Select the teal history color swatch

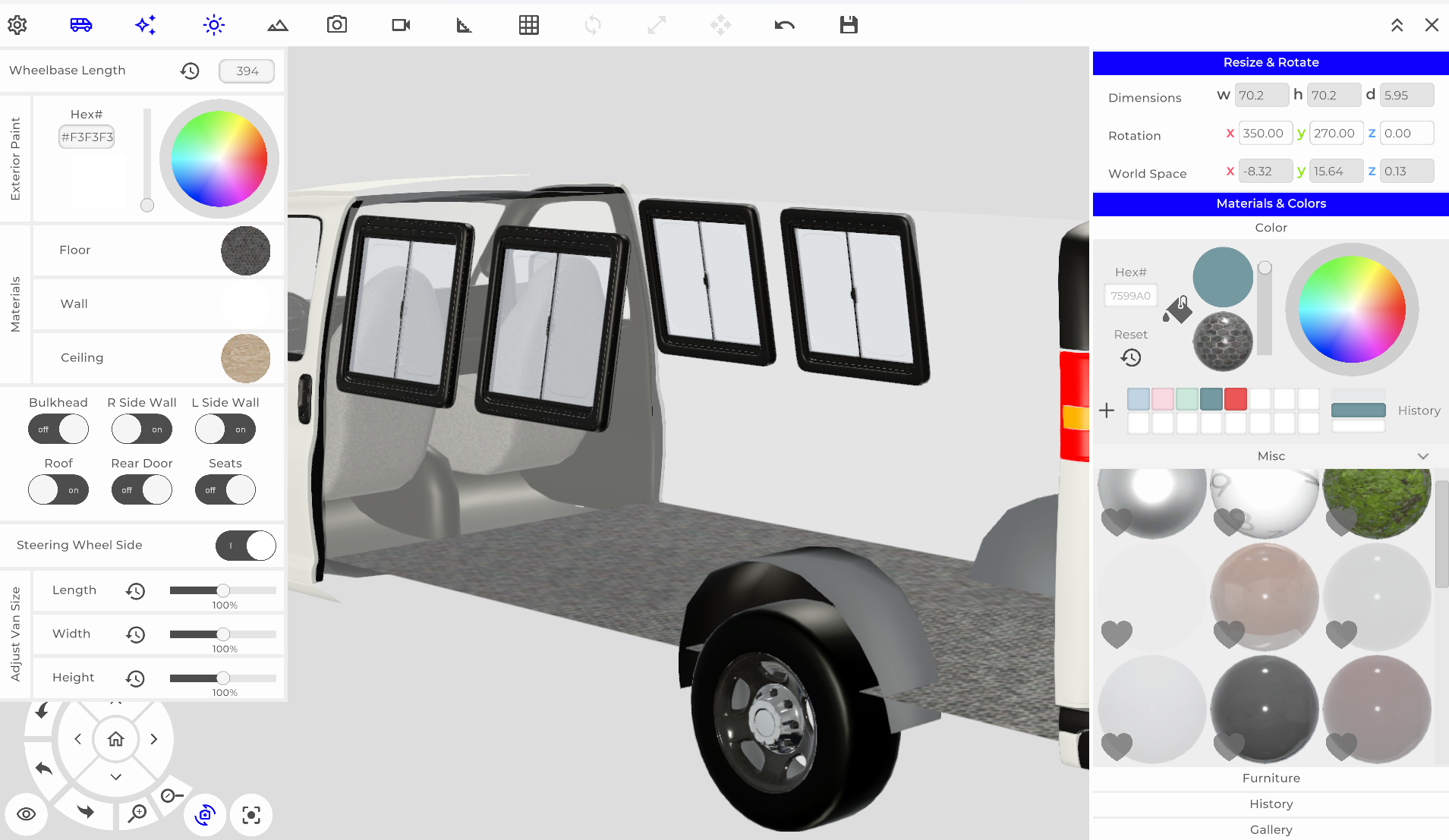click(1359, 411)
